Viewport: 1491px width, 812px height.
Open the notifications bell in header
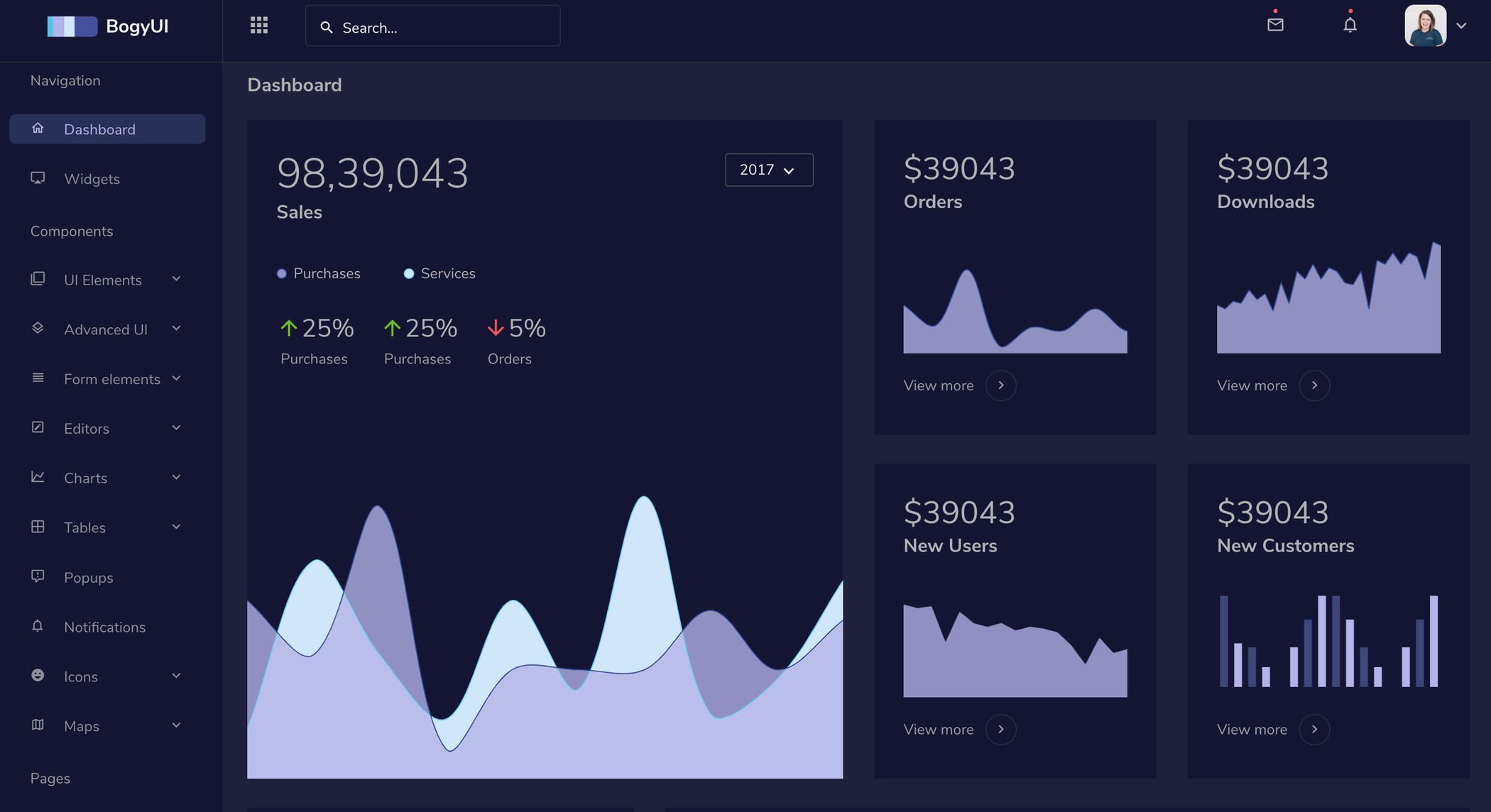pyautogui.click(x=1350, y=25)
